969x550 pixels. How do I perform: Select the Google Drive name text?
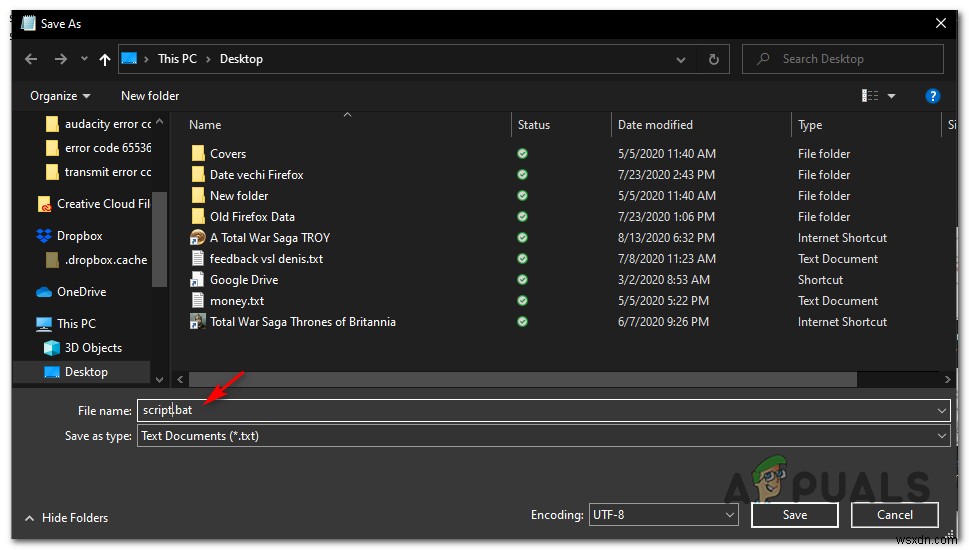(x=244, y=280)
